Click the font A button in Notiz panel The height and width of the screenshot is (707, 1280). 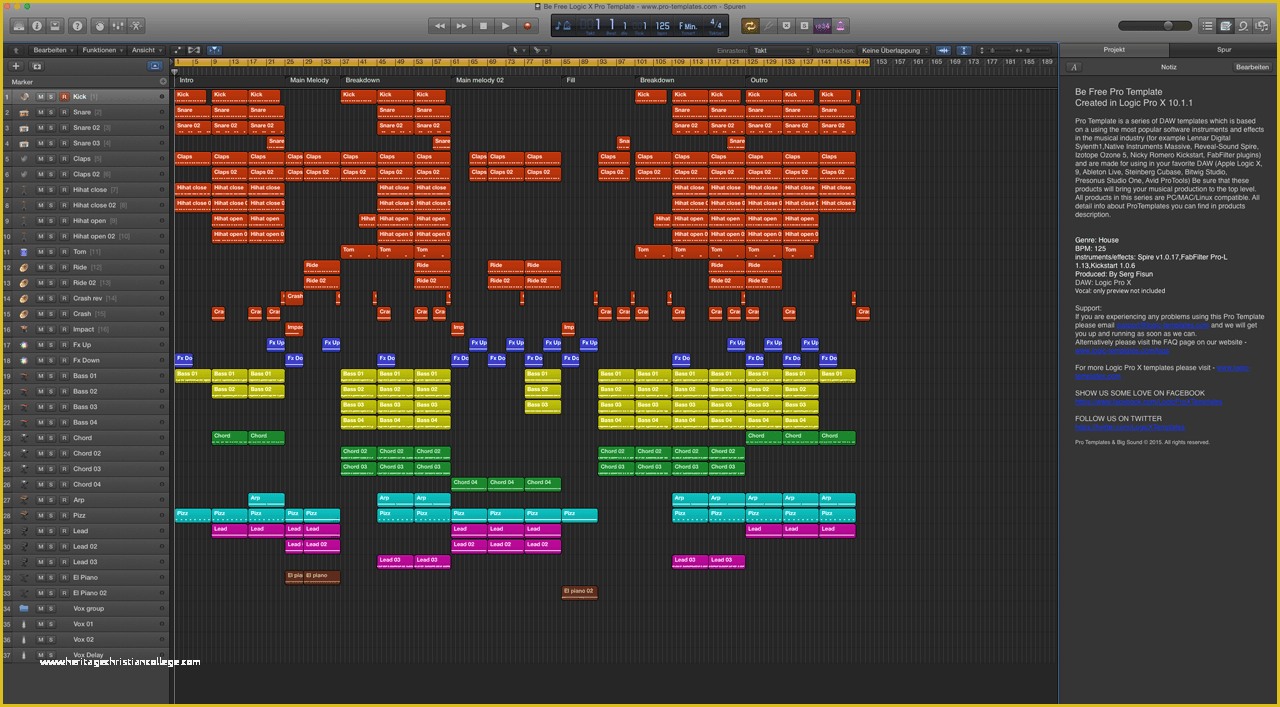1074,67
